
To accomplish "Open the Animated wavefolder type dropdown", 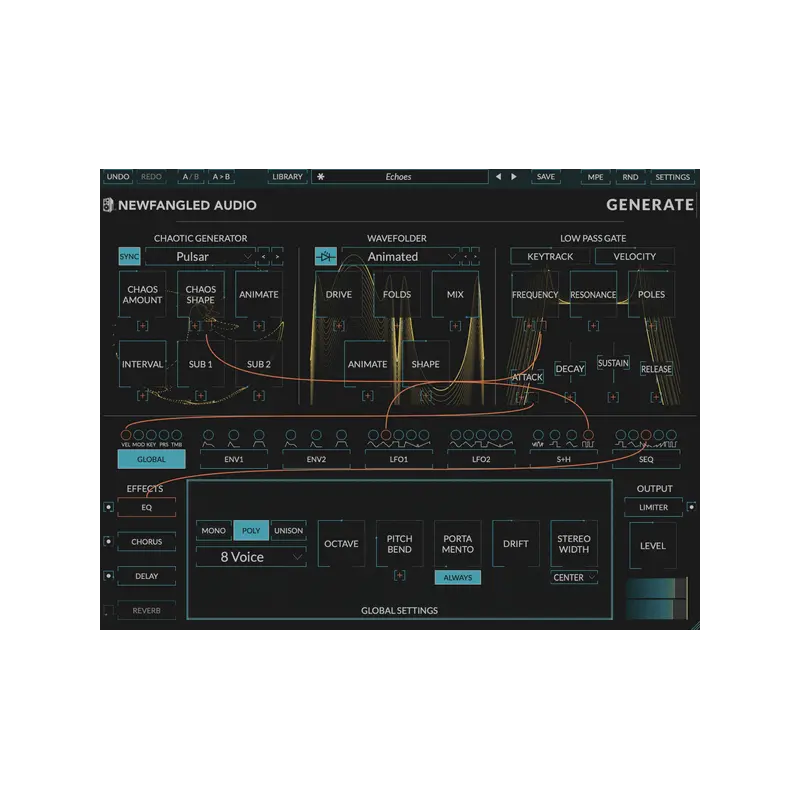I will click(401, 257).
